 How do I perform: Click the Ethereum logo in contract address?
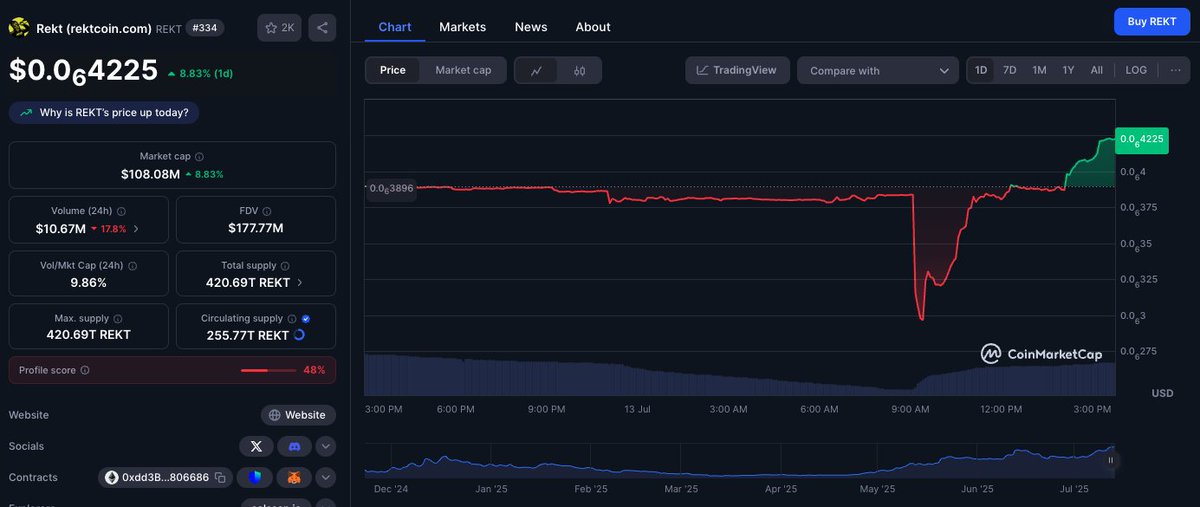pyautogui.click(x=112, y=478)
